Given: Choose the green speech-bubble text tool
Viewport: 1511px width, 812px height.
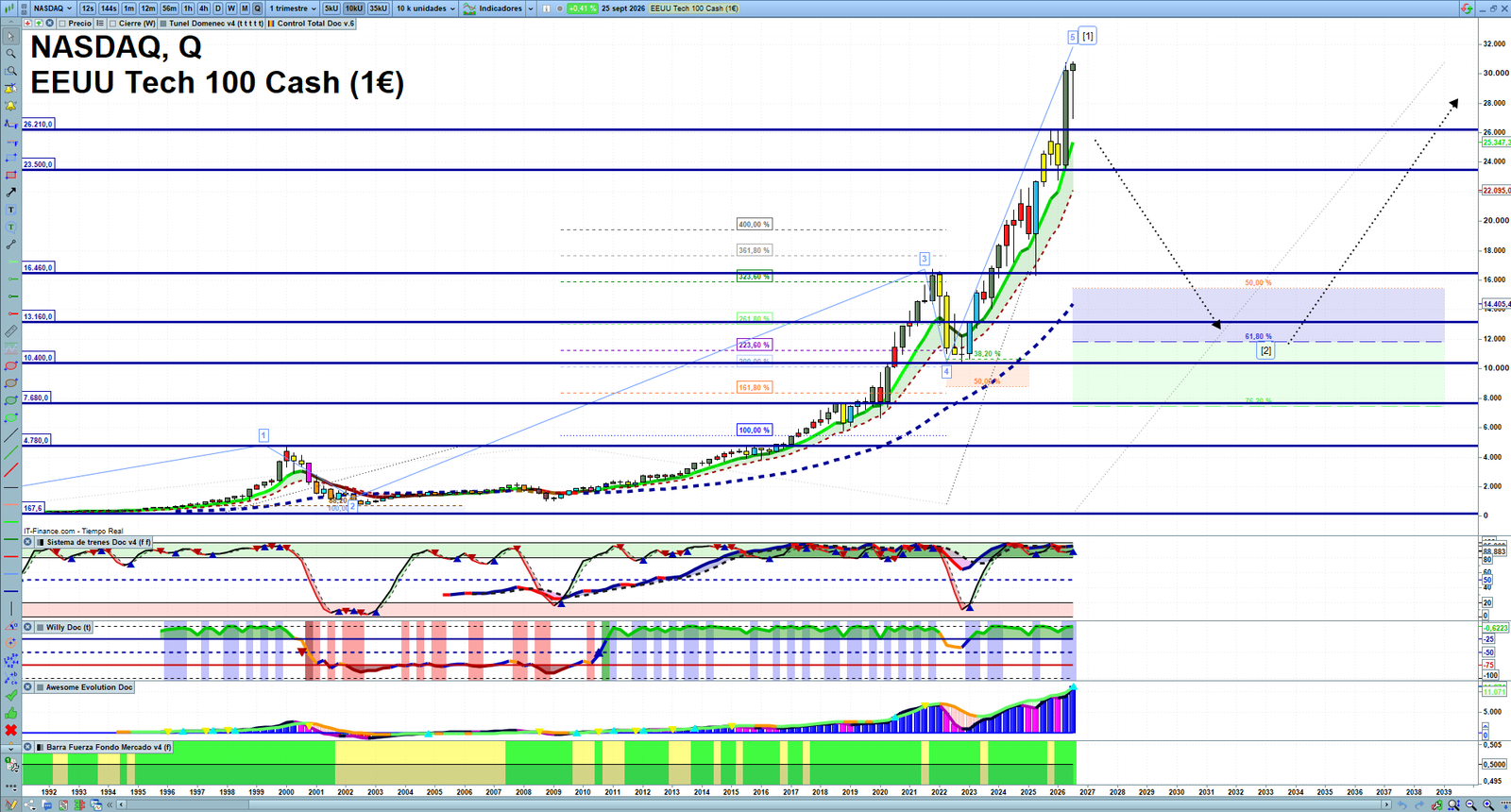Looking at the screenshot, I should (10, 228).
